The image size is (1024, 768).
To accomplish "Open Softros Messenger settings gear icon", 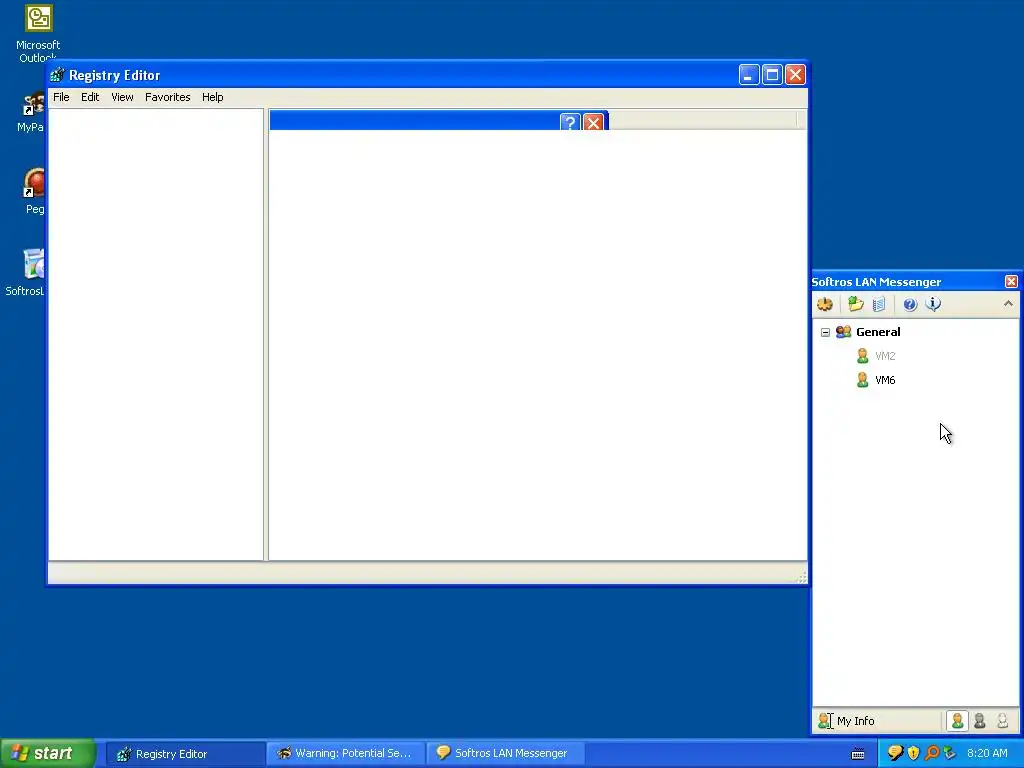I will point(825,304).
